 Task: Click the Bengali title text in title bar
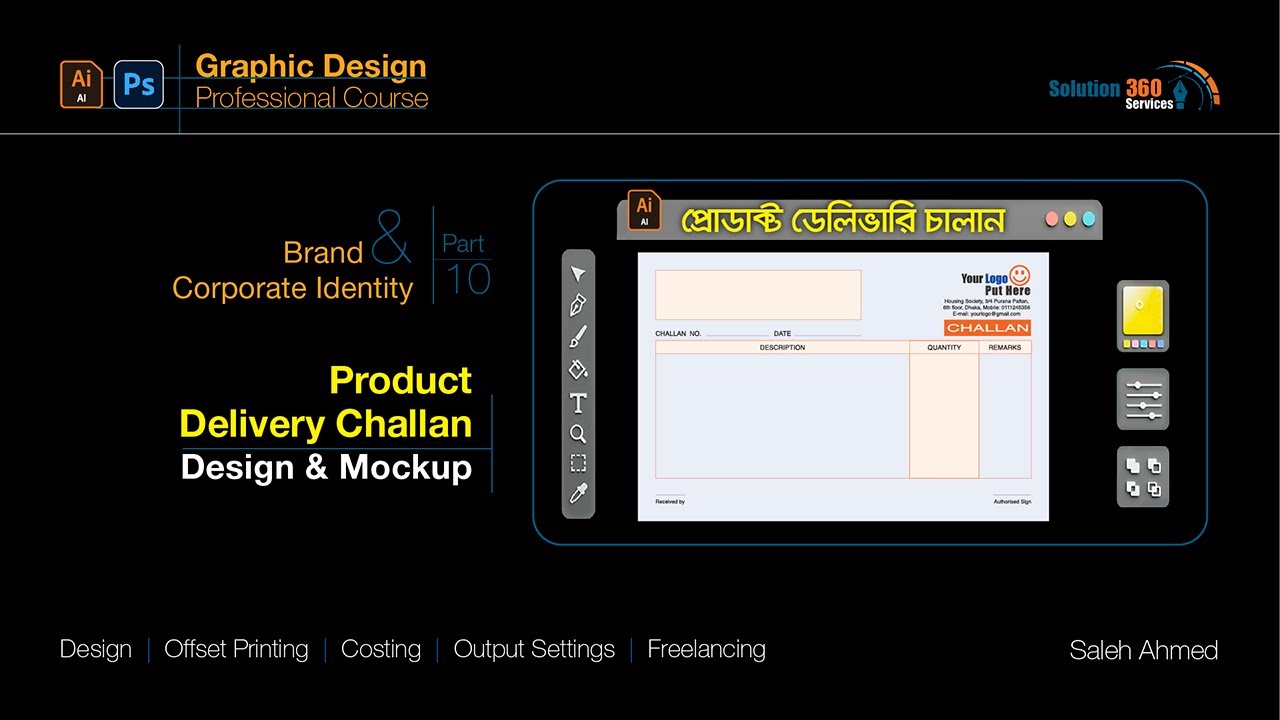pos(843,220)
